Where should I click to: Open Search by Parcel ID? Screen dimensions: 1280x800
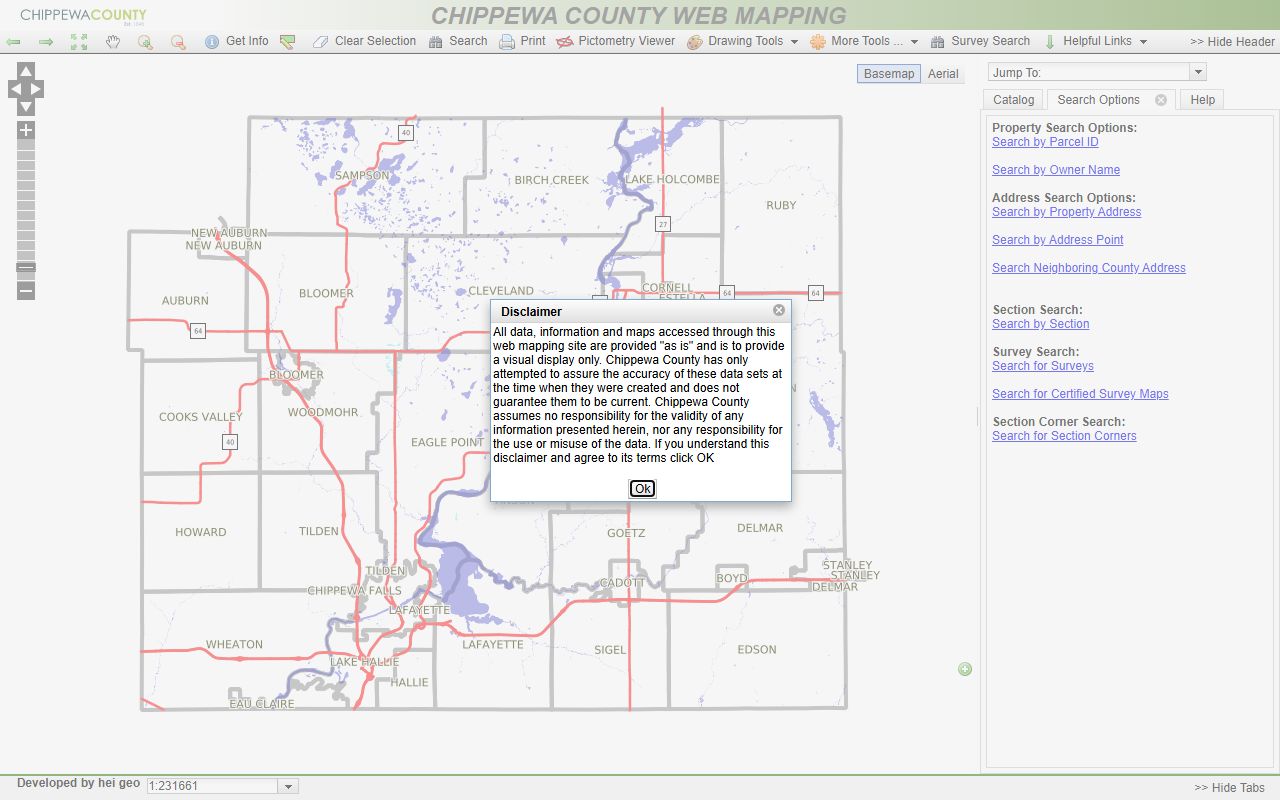tap(1045, 142)
